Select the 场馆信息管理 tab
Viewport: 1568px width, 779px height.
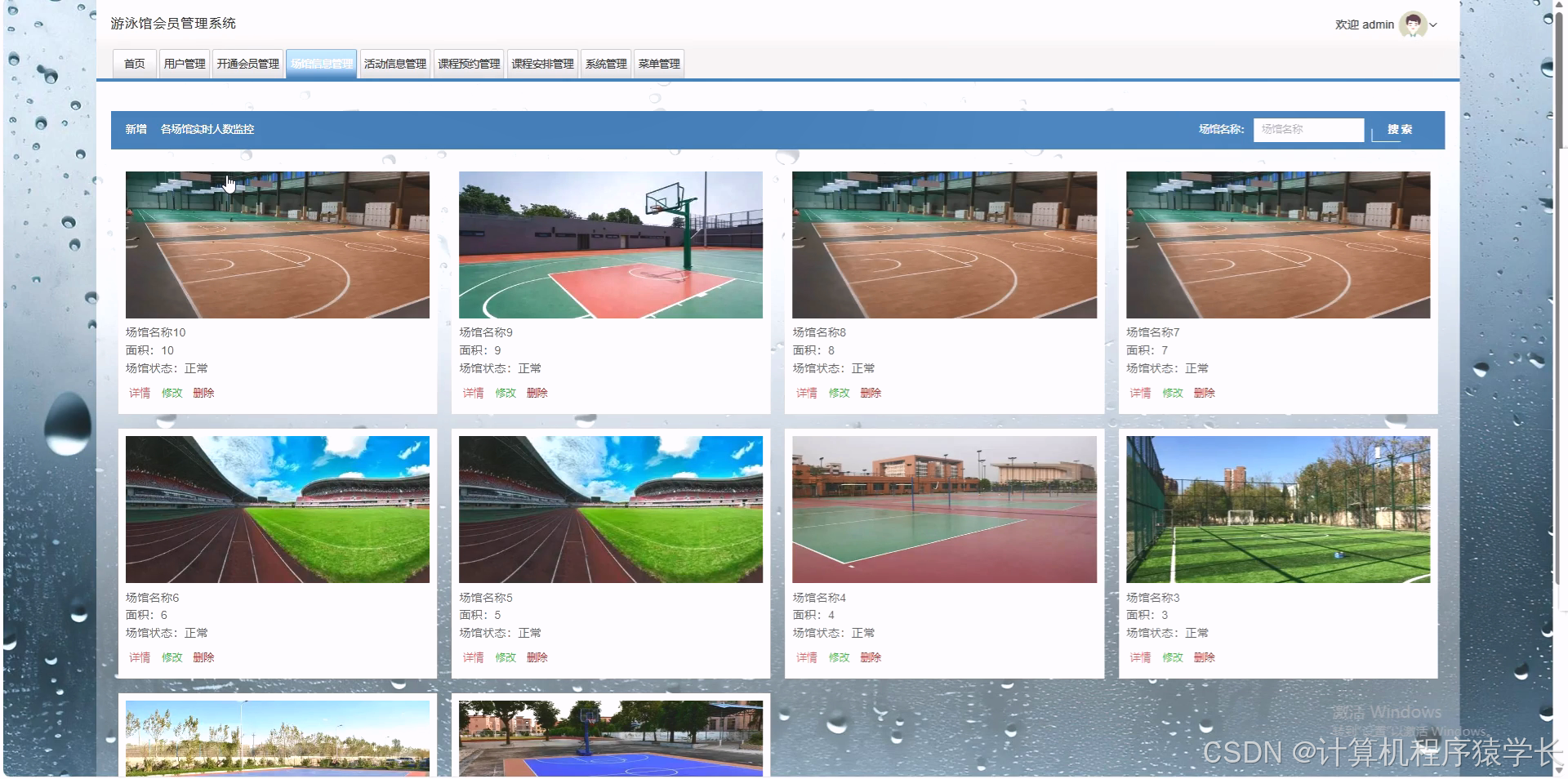coord(322,64)
